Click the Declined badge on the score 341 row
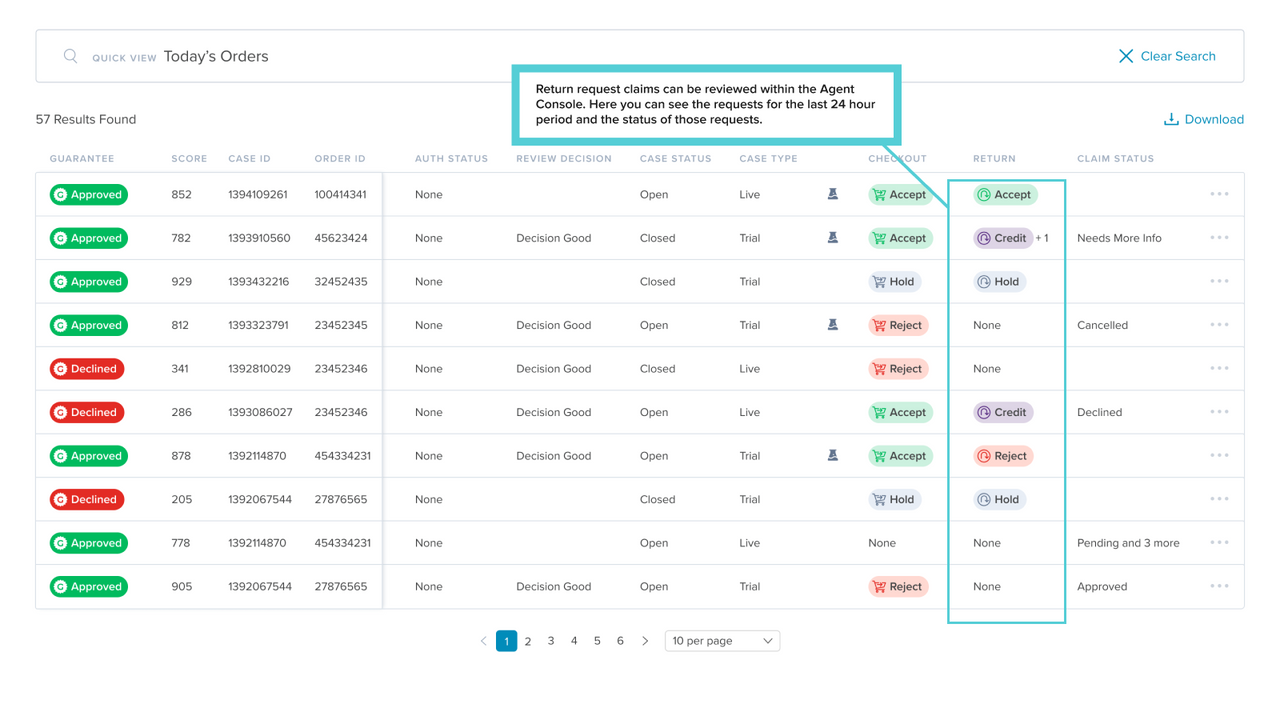Image resolution: width=1280 pixels, height=720 pixels. tap(86, 368)
